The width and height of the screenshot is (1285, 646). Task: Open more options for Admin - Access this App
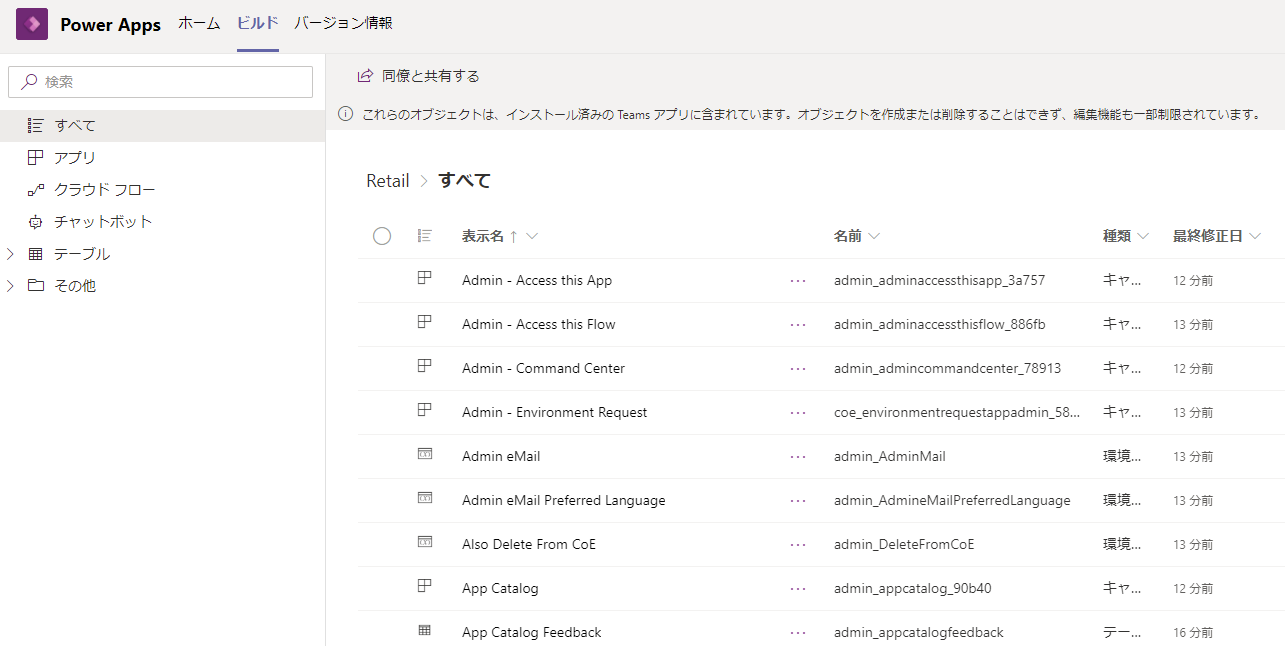[797, 281]
